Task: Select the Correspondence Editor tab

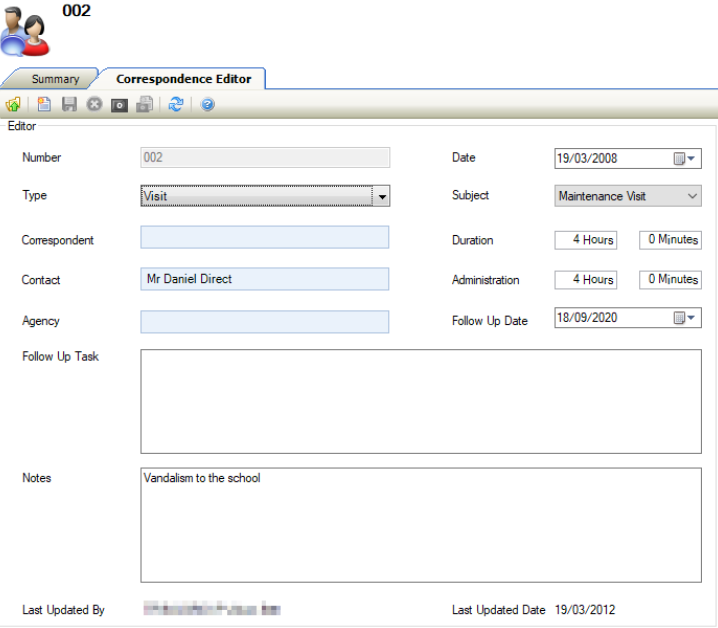Action: pyautogui.click(x=183, y=79)
